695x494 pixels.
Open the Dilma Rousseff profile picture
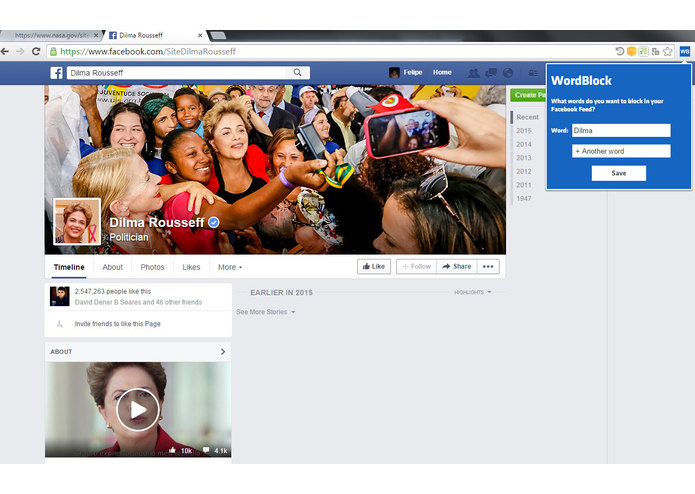click(x=77, y=221)
